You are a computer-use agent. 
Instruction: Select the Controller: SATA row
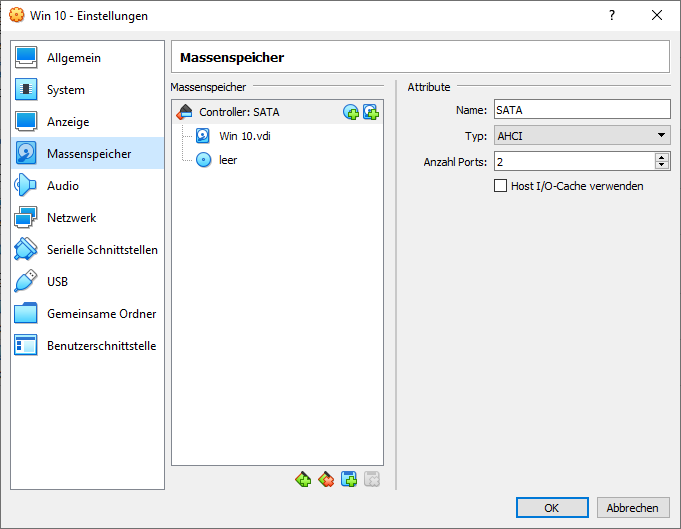coord(277,112)
